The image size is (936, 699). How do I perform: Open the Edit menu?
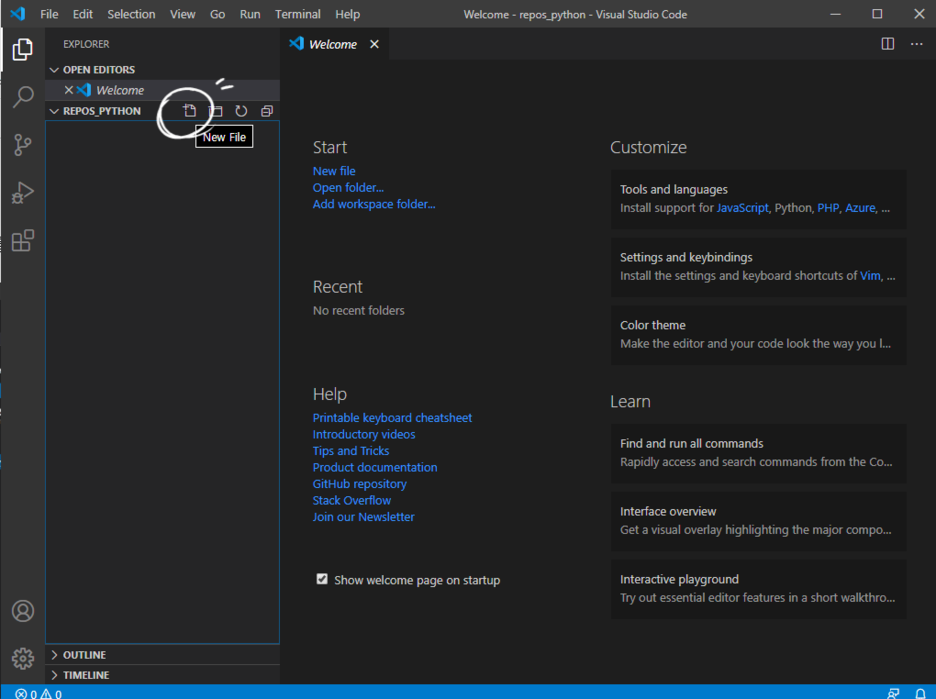pyautogui.click(x=82, y=14)
